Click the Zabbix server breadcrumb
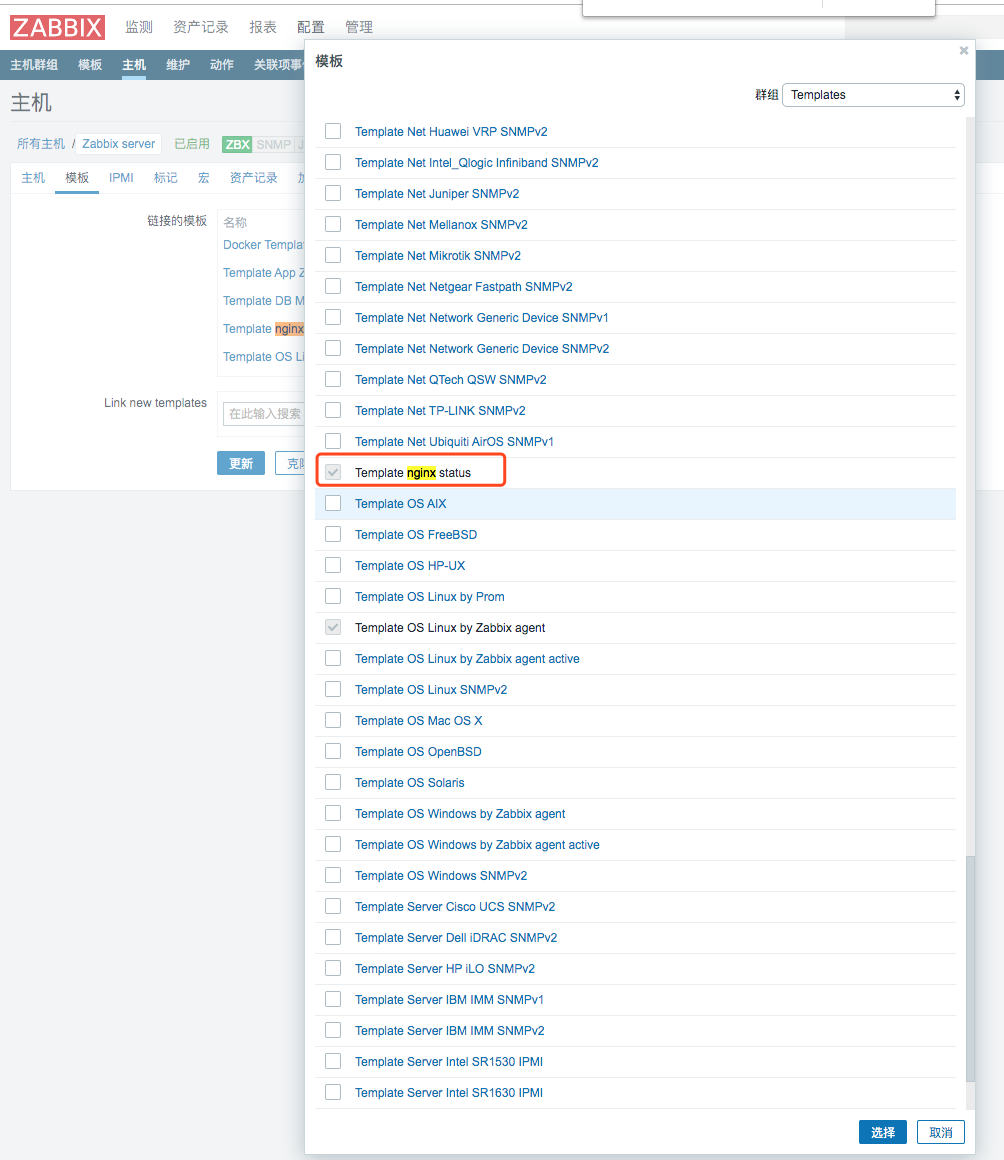This screenshot has width=1004, height=1160. (x=118, y=144)
